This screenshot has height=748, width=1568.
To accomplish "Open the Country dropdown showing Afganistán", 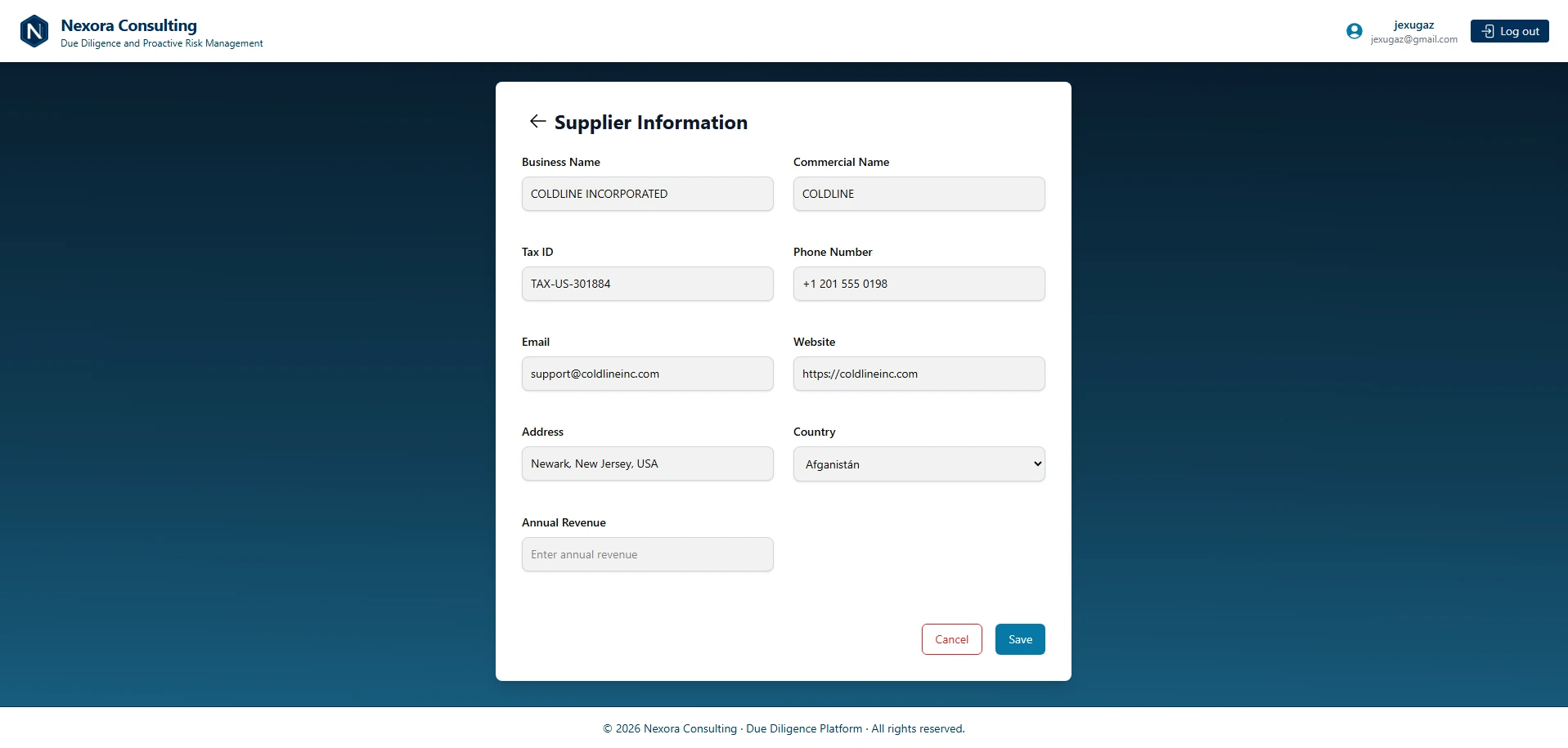I will [919, 464].
